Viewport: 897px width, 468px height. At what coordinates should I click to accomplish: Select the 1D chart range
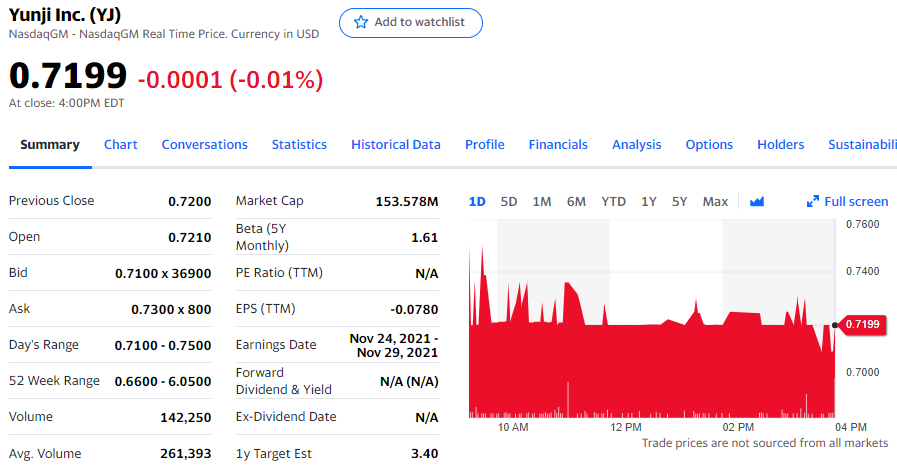[477, 201]
